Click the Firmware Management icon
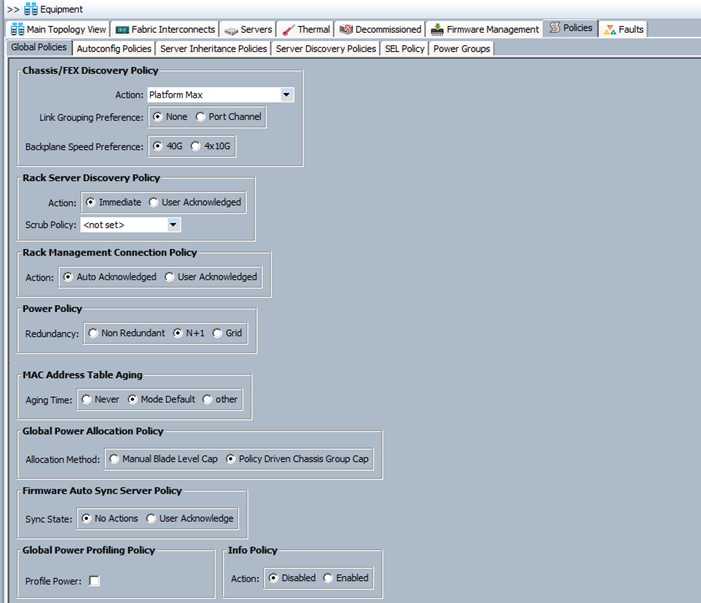701x603 pixels. coord(437,30)
